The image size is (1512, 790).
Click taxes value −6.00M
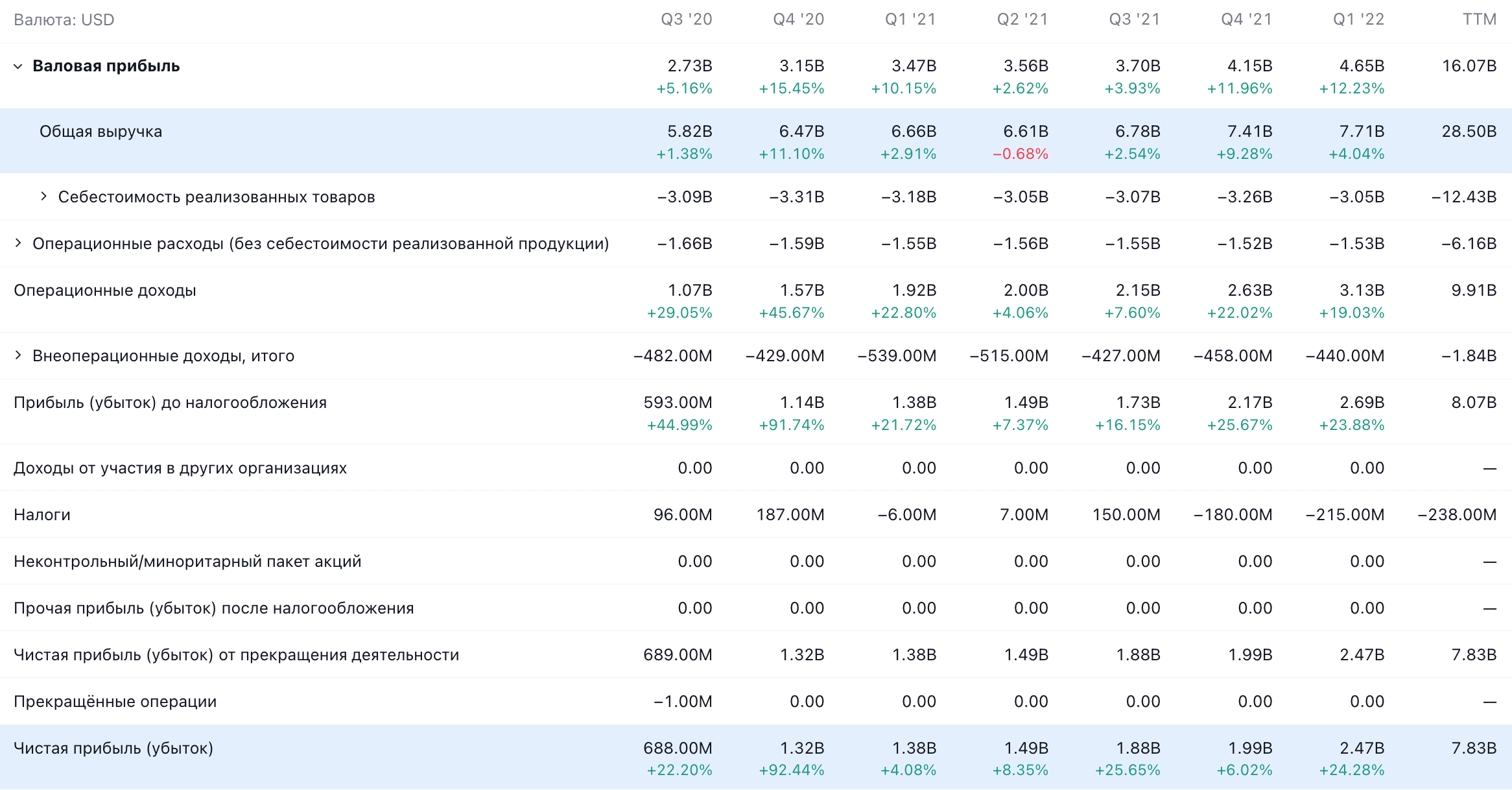click(907, 514)
